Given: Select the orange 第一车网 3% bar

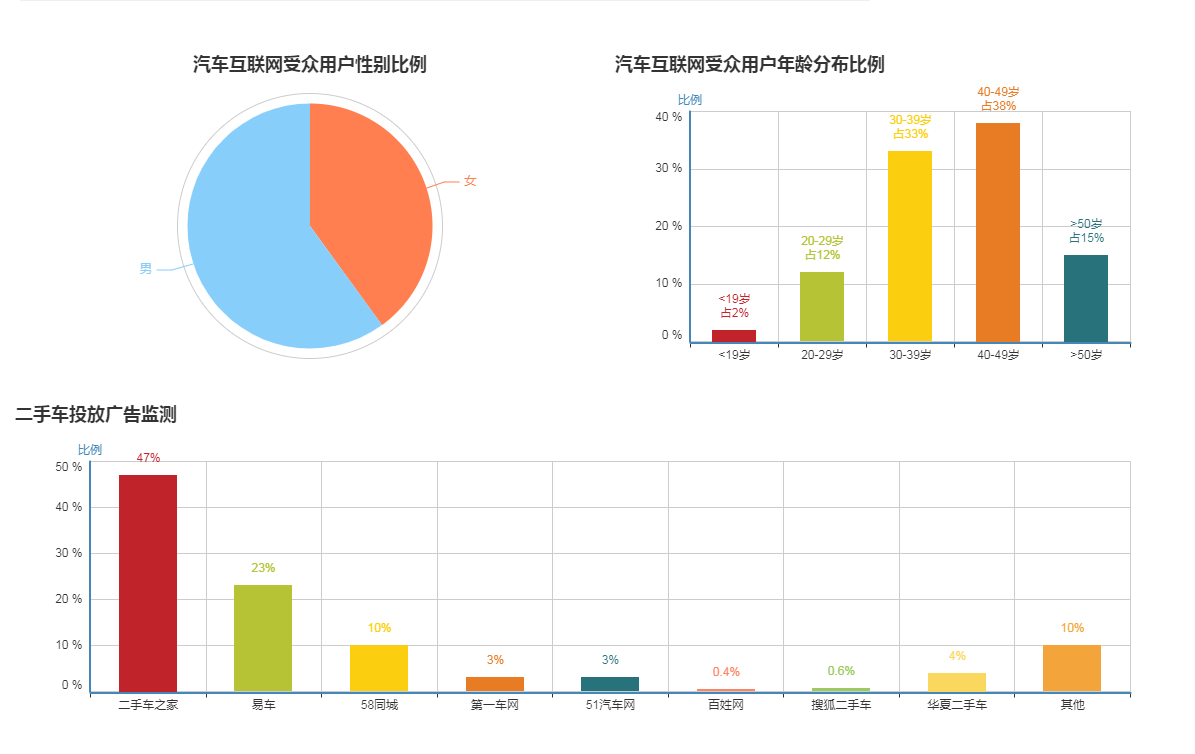Looking at the screenshot, I should [x=494, y=684].
